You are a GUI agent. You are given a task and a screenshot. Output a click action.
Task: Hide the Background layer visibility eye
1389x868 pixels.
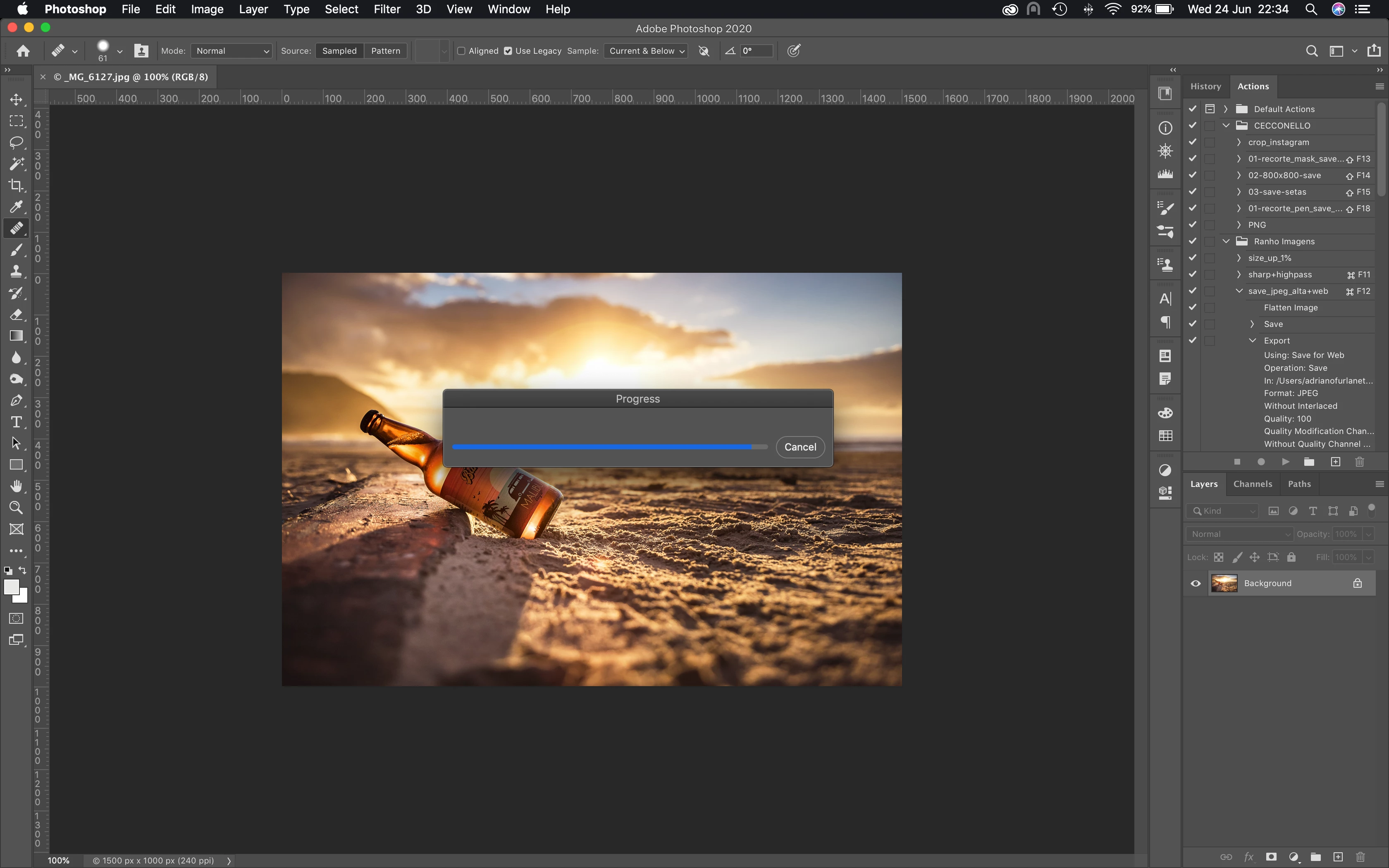click(x=1196, y=583)
